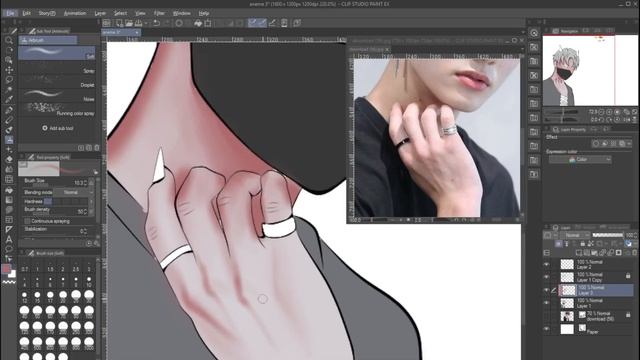
Task: Open the Blending mode dropdown
Action: tap(73, 192)
